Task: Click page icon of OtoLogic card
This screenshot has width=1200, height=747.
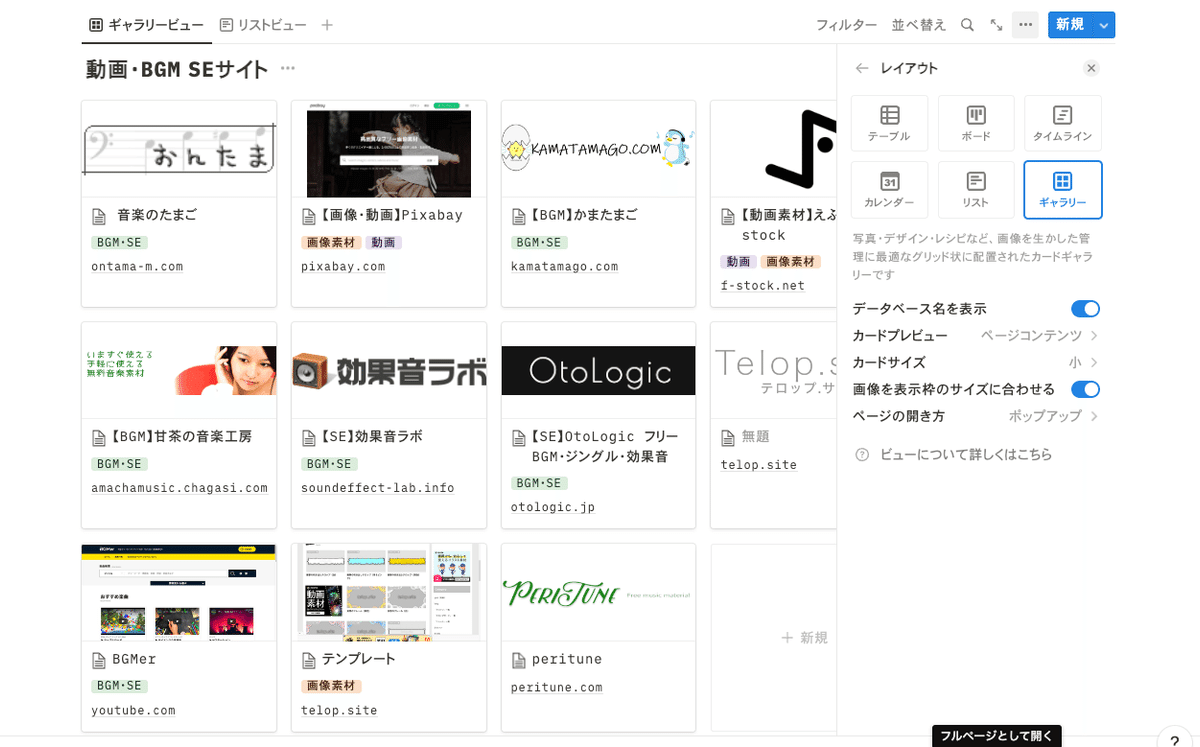Action: tap(519, 438)
